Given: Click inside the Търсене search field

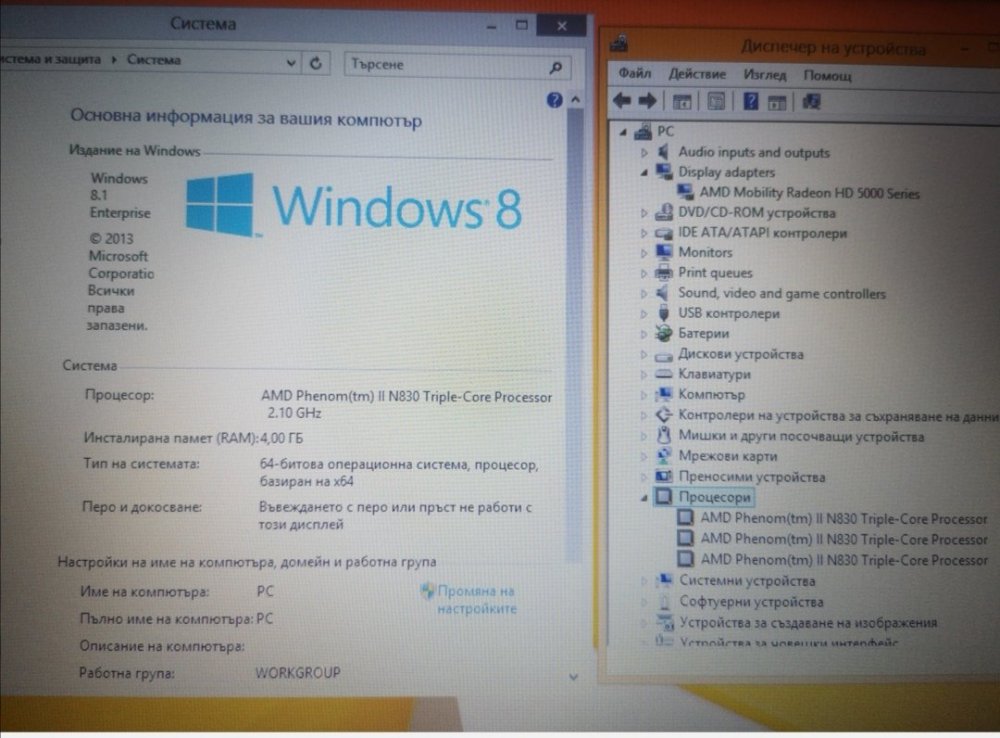Looking at the screenshot, I should (x=430, y=65).
